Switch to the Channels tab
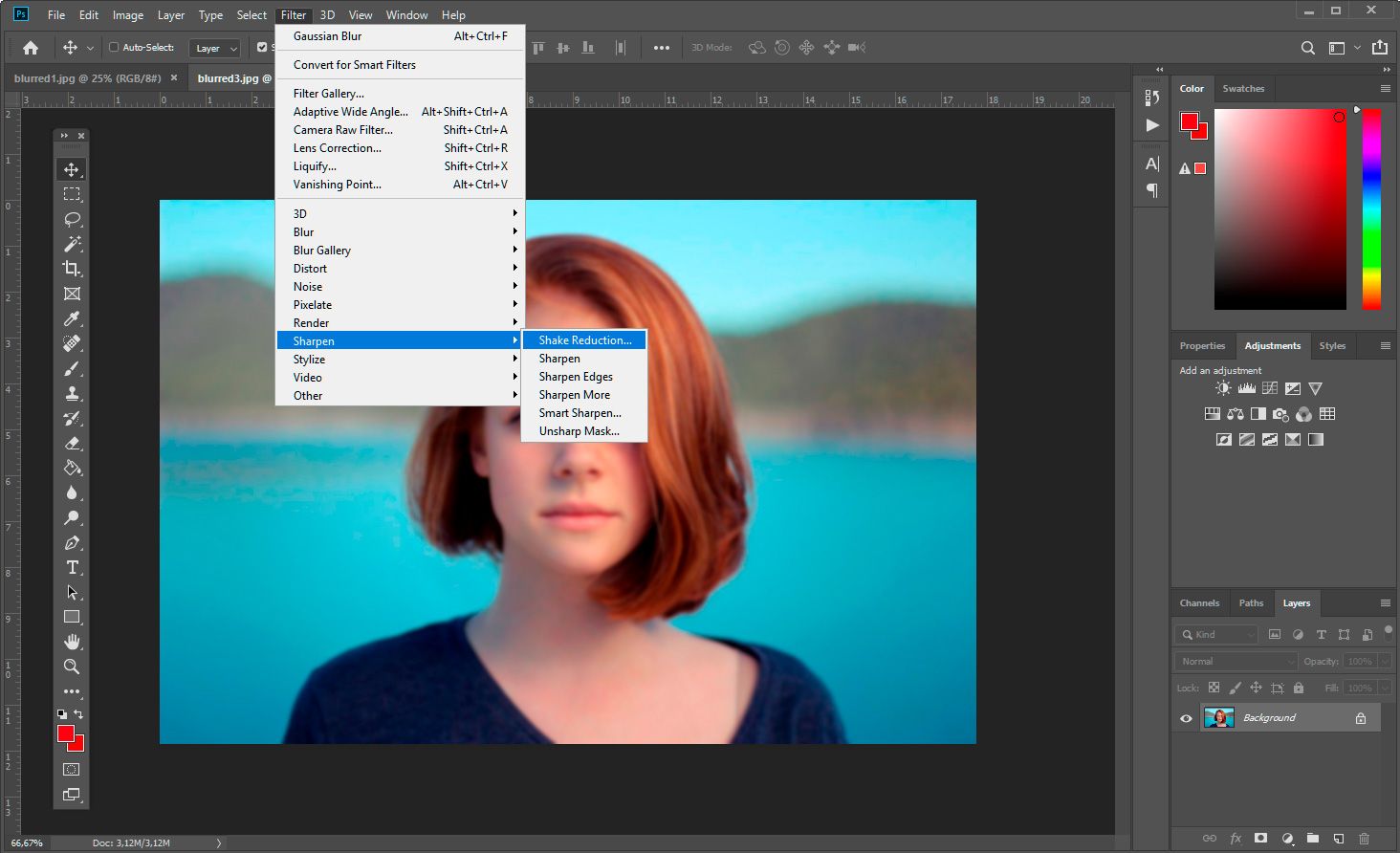The width and height of the screenshot is (1400, 853). pyautogui.click(x=1199, y=602)
